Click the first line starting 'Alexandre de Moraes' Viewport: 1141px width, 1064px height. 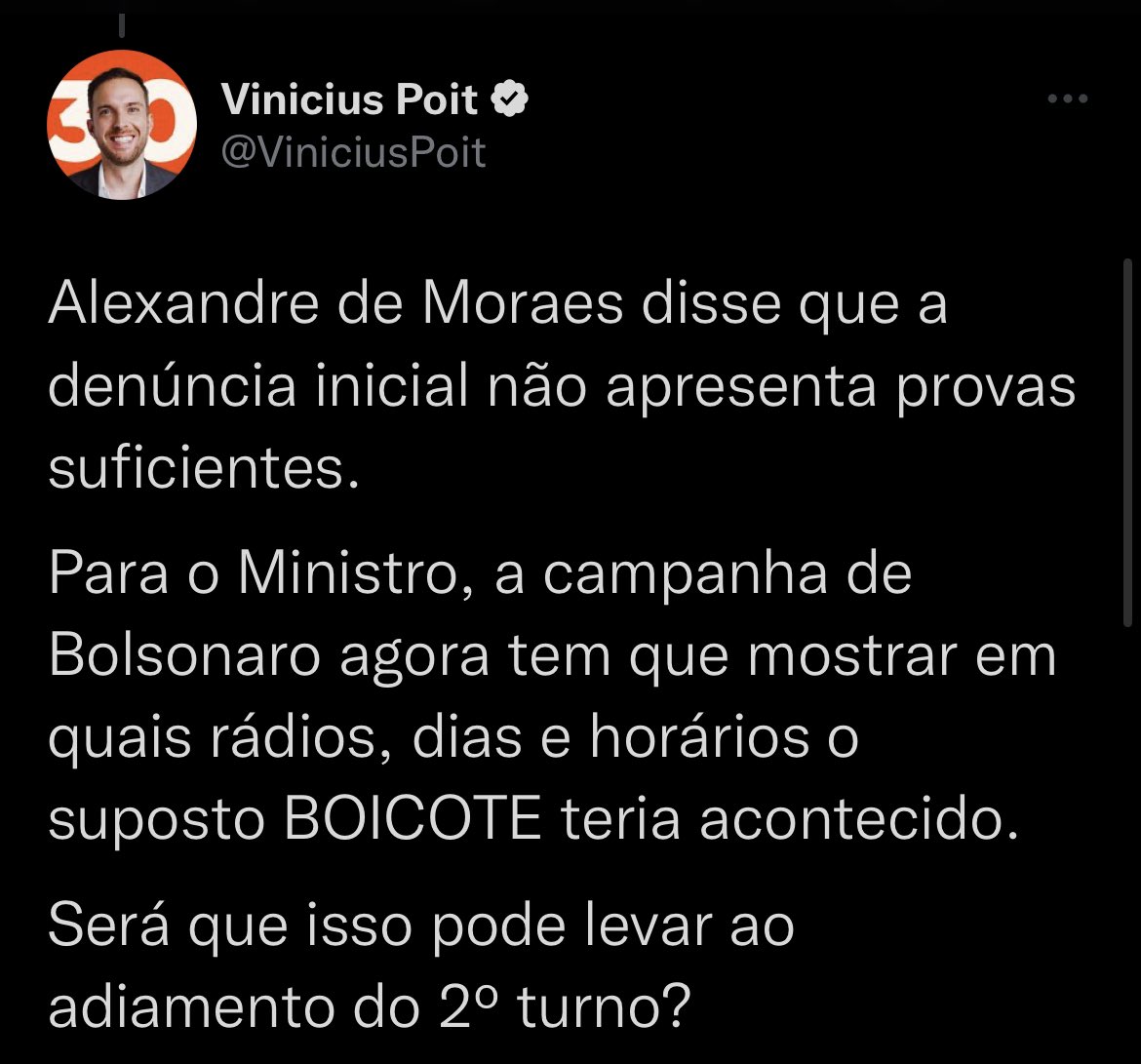(x=498, y=304)
